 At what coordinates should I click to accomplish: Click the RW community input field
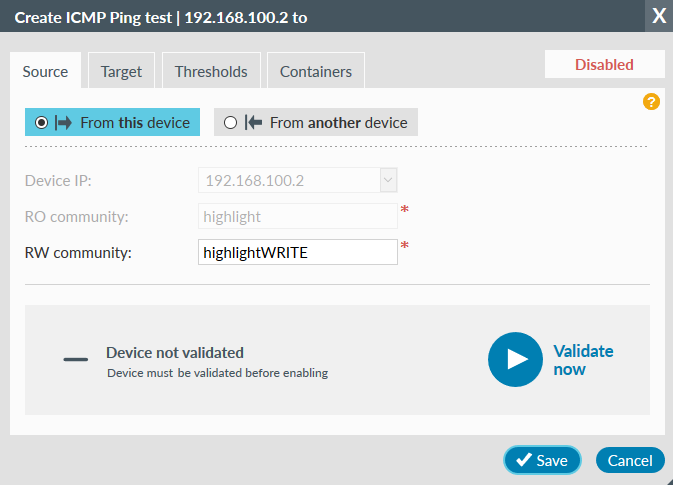pos(298,252)
